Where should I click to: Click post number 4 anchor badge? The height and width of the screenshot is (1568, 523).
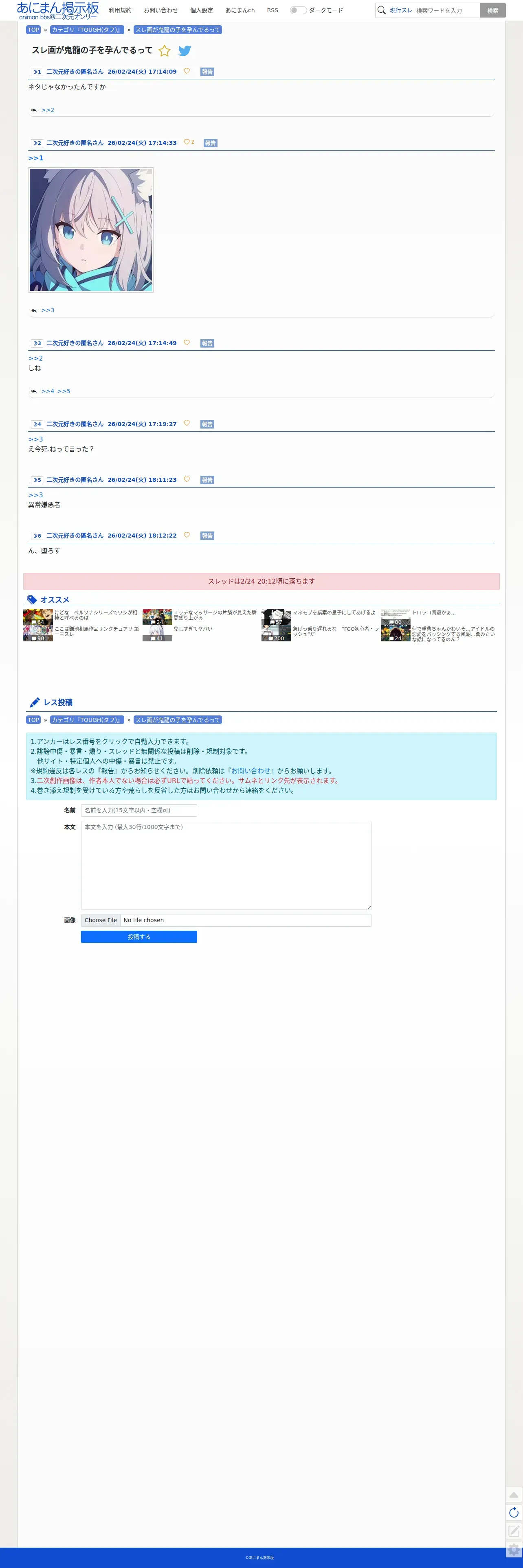point(37,424)
